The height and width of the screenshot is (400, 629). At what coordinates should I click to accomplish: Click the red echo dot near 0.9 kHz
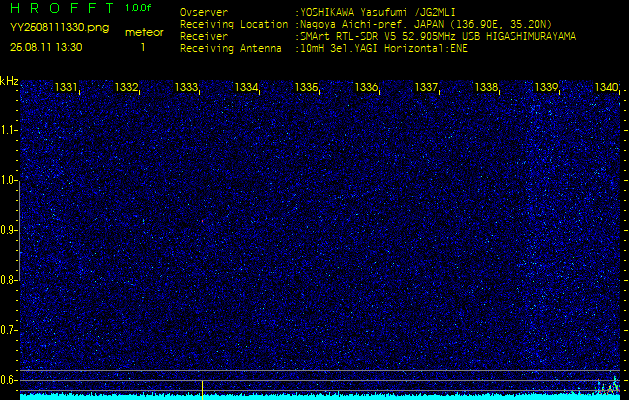tap(203, 221)
